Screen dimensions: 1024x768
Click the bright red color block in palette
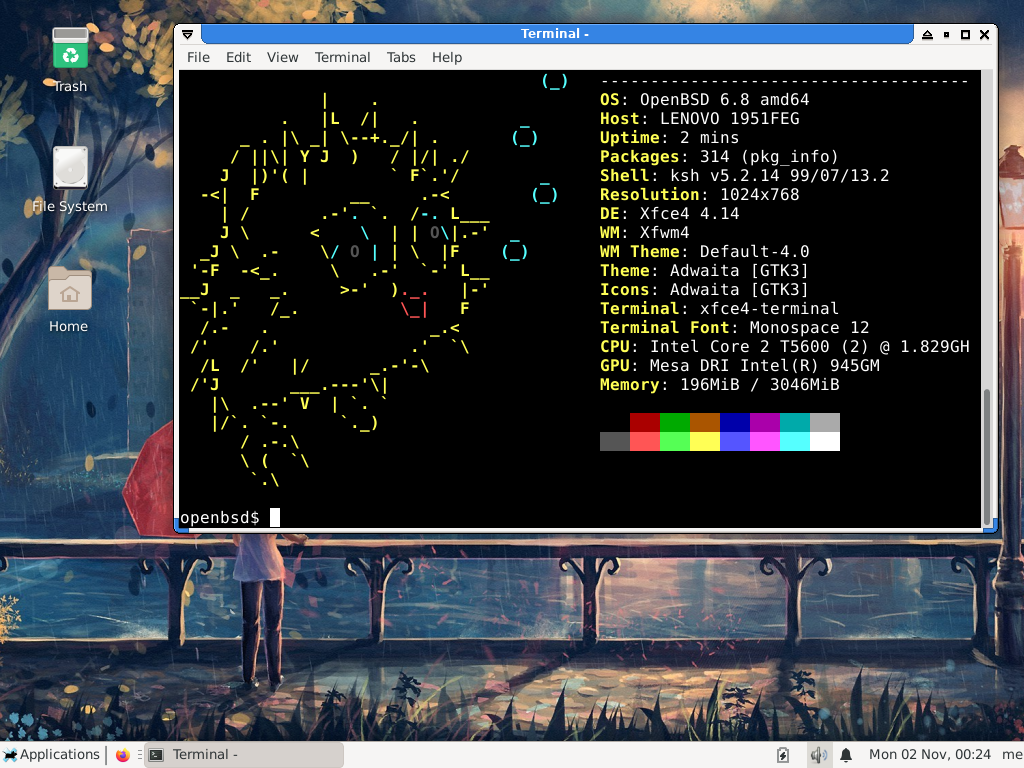pos(645,442)
